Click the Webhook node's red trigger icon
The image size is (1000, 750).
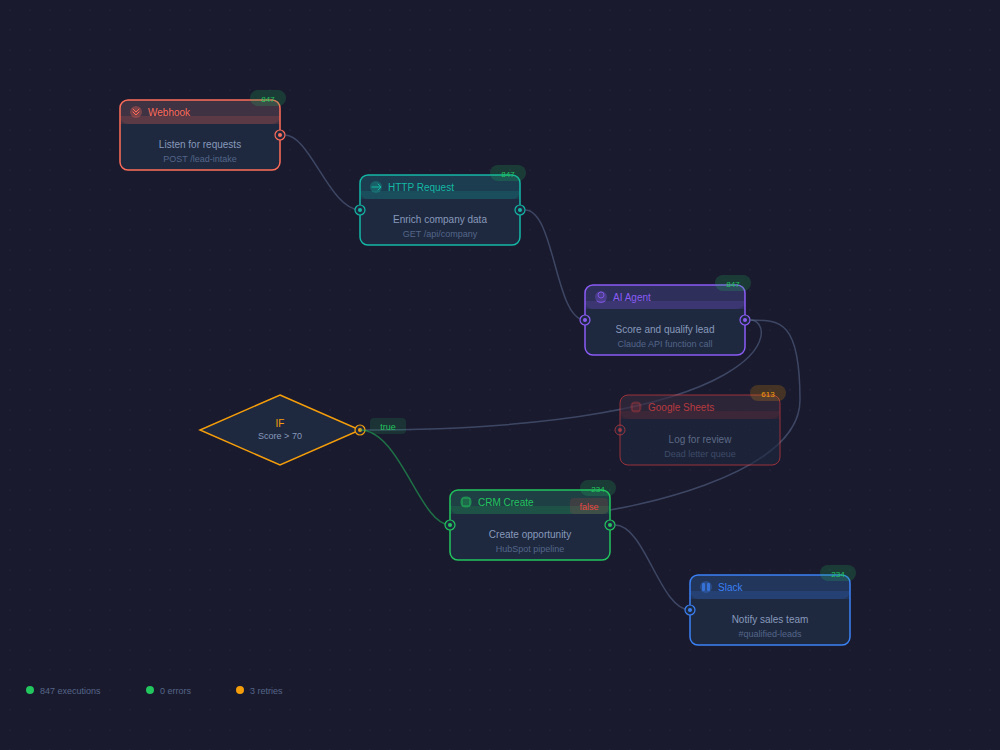136,112
